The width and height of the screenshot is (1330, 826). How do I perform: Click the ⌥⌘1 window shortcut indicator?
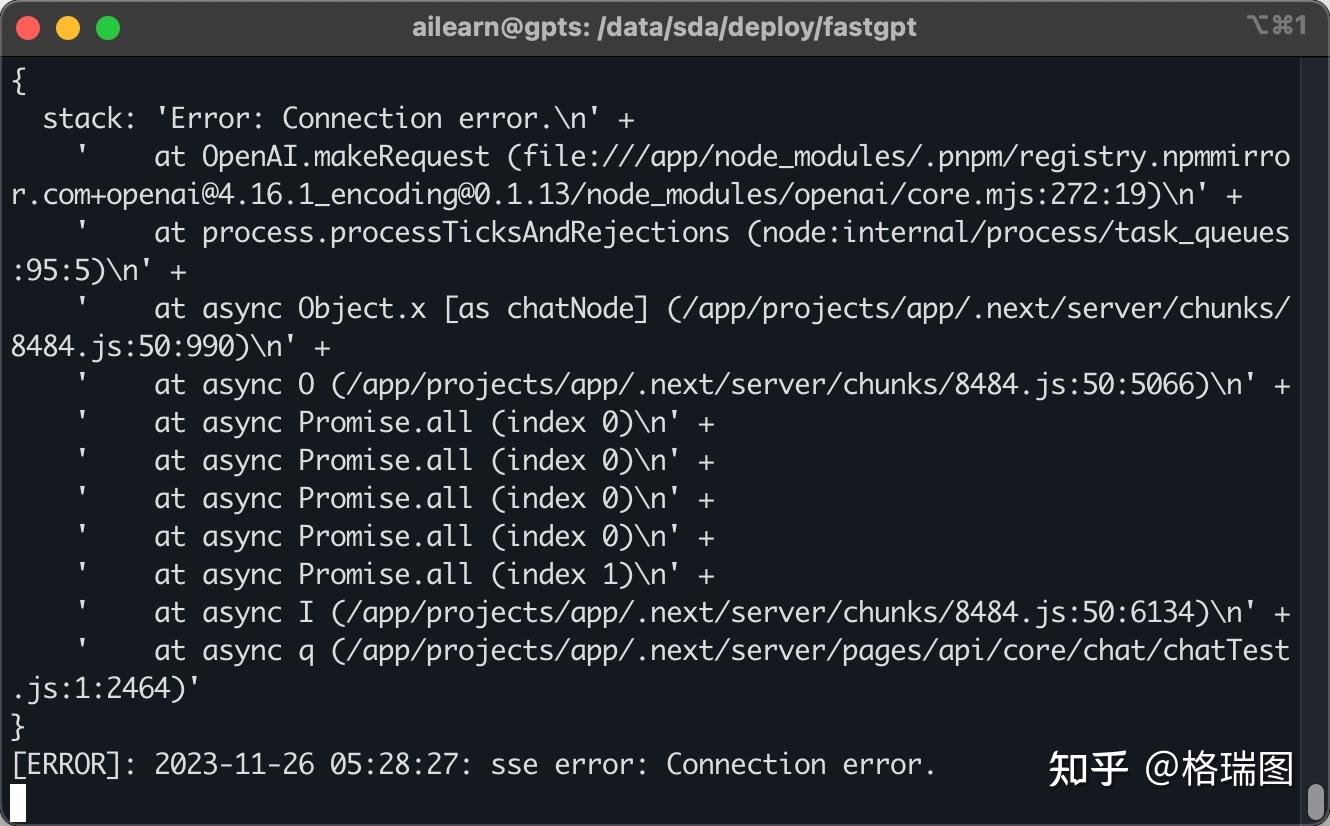coord(1276,27)
